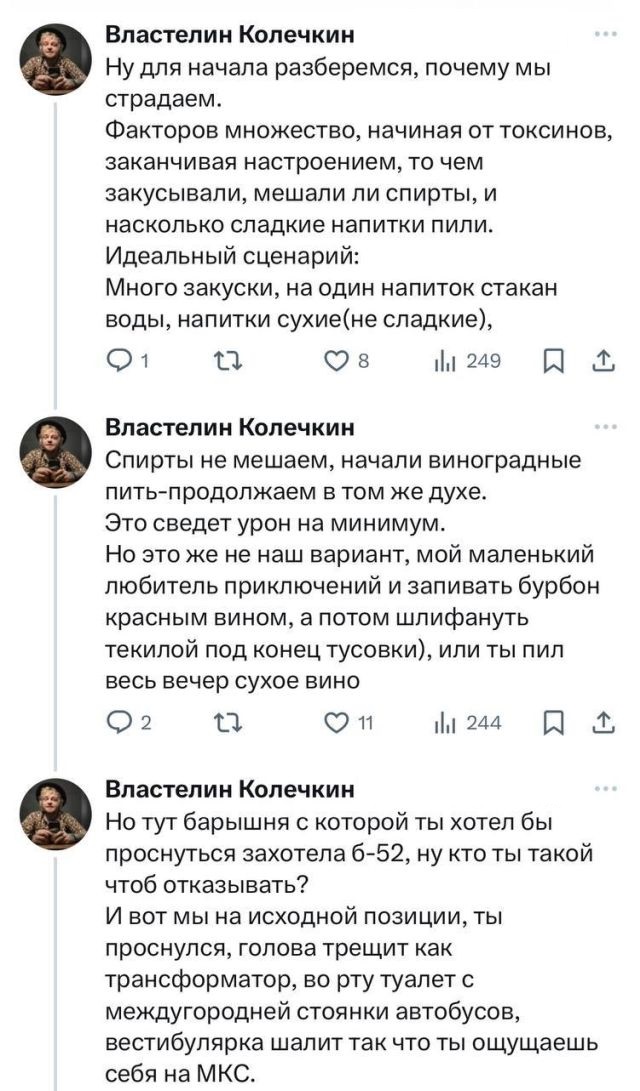640x1091 pixels.
Task: Open author name on first tweet
Action: [x=230, y=37]
